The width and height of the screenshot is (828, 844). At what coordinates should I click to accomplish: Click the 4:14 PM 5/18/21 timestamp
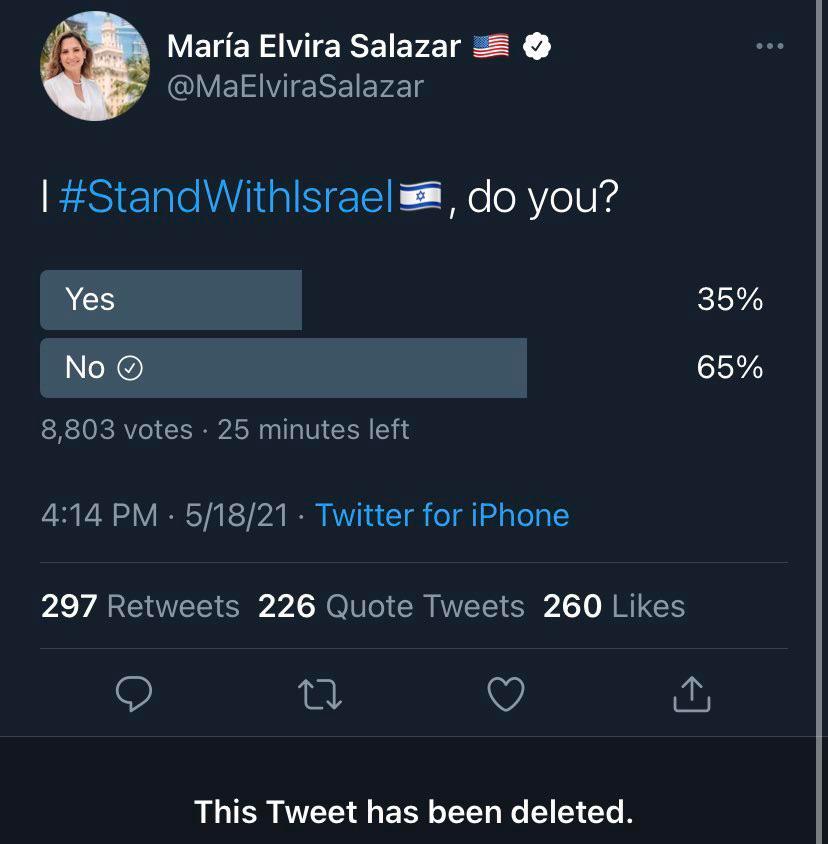coord(164,515)
